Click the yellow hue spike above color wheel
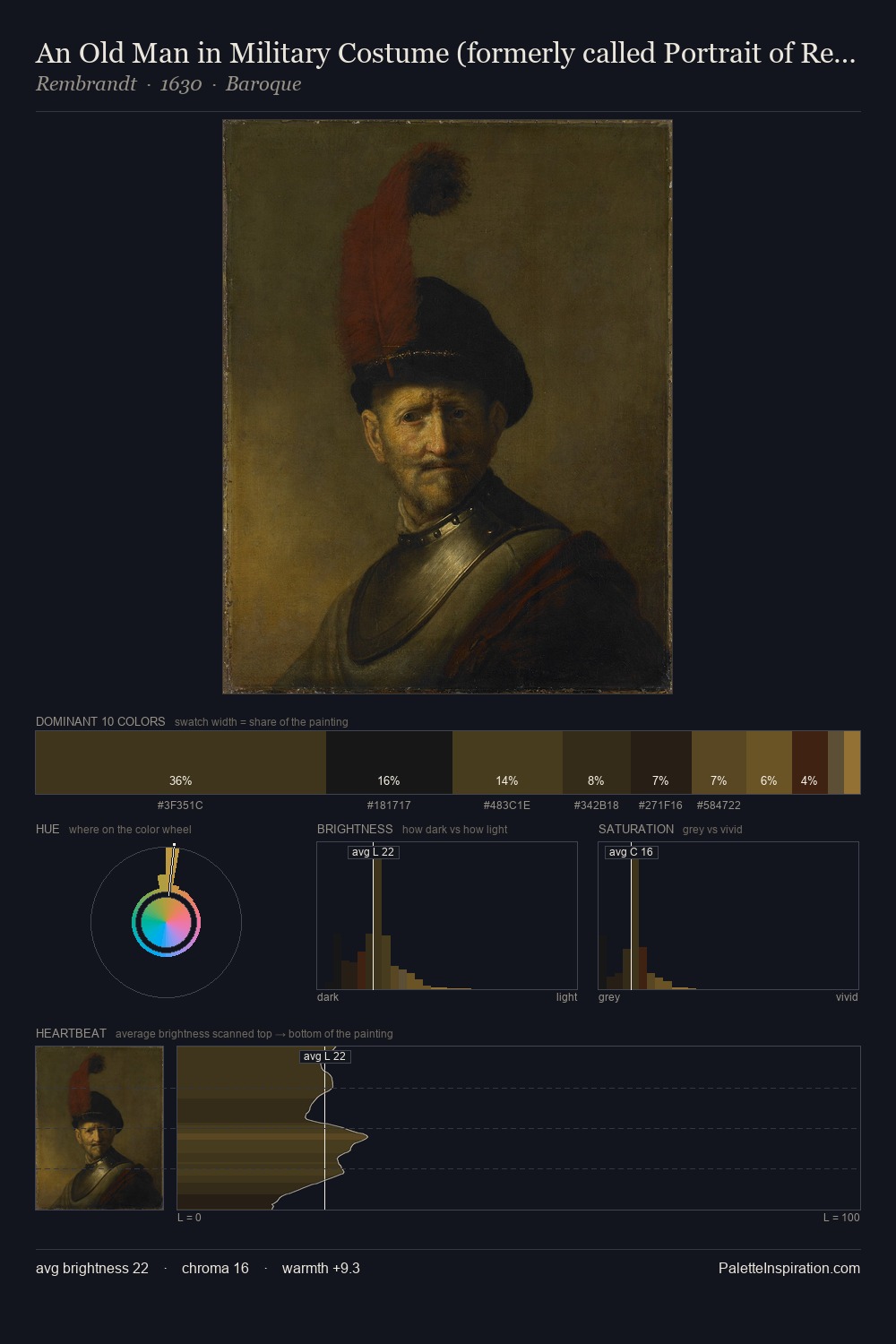This screenshot has height=1344, width=896. (x=170, y=867)
